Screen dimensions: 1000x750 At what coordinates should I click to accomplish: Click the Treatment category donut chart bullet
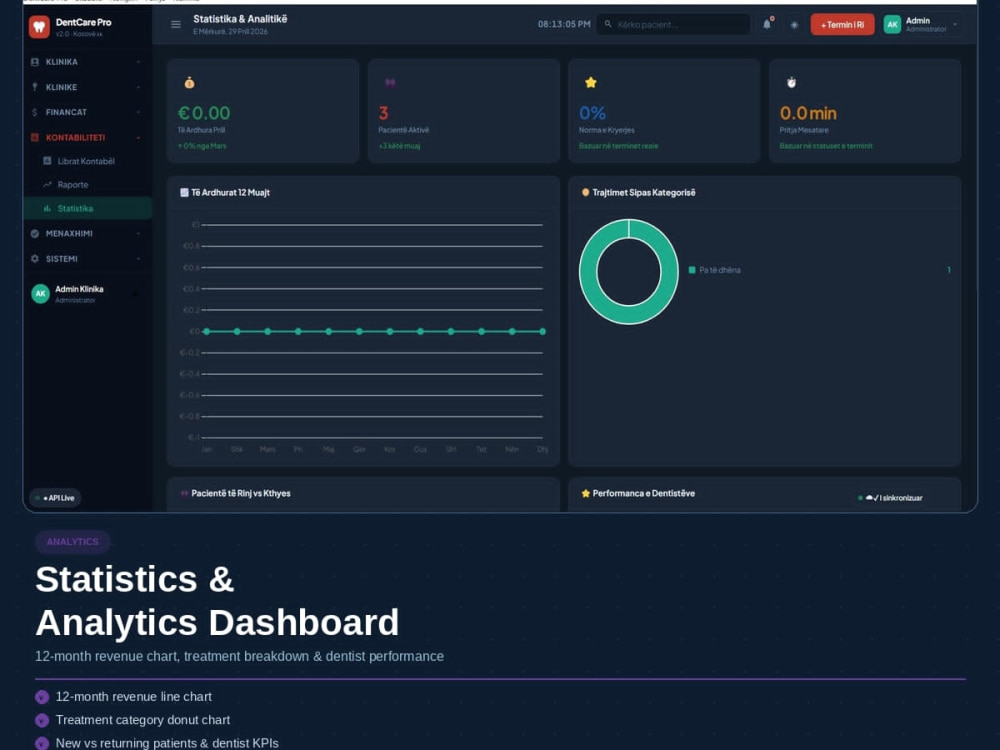[42, 720]
